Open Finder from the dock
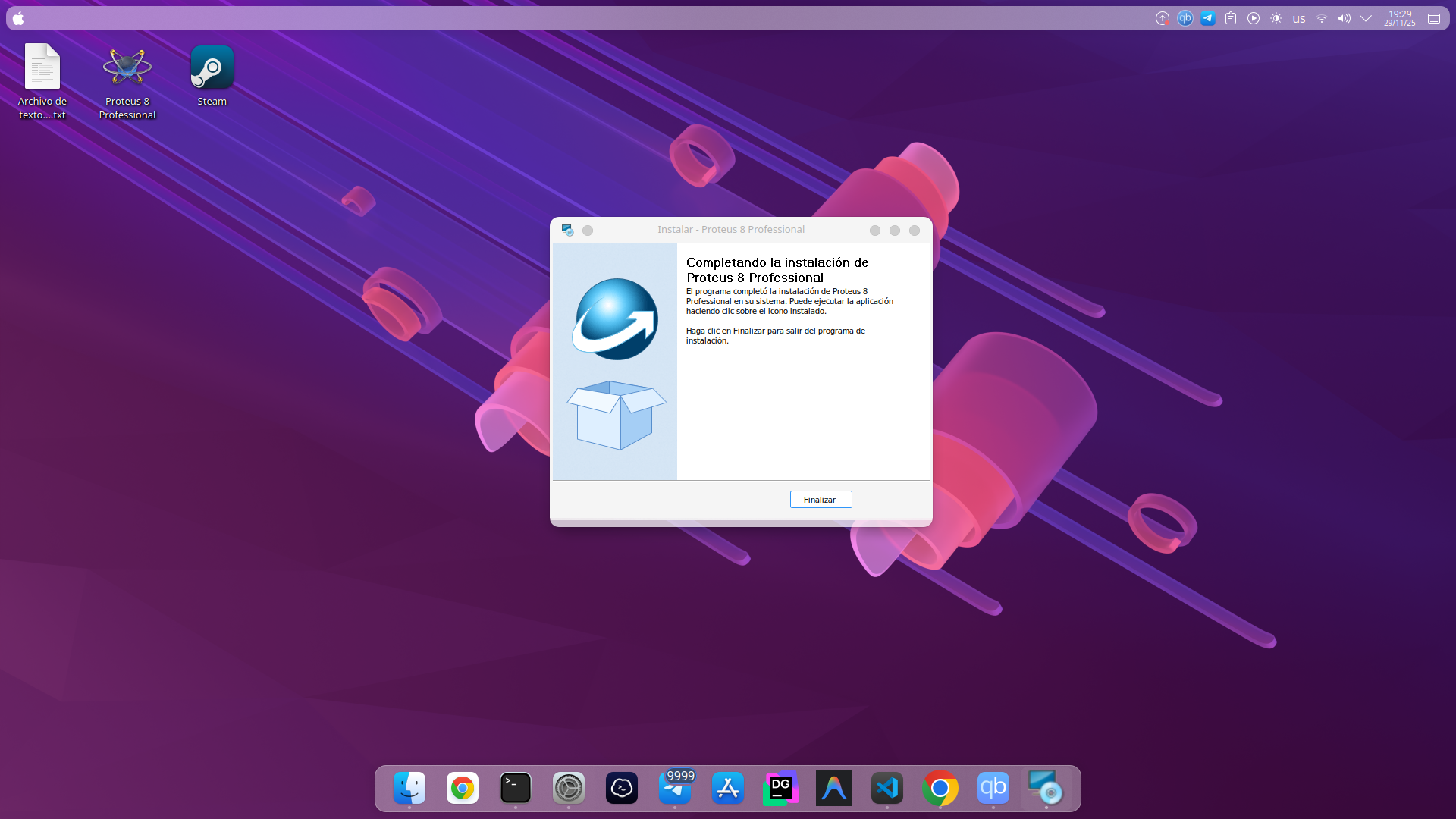The image size is (1456, 819). pyautogui.click(x=409, y=789)
